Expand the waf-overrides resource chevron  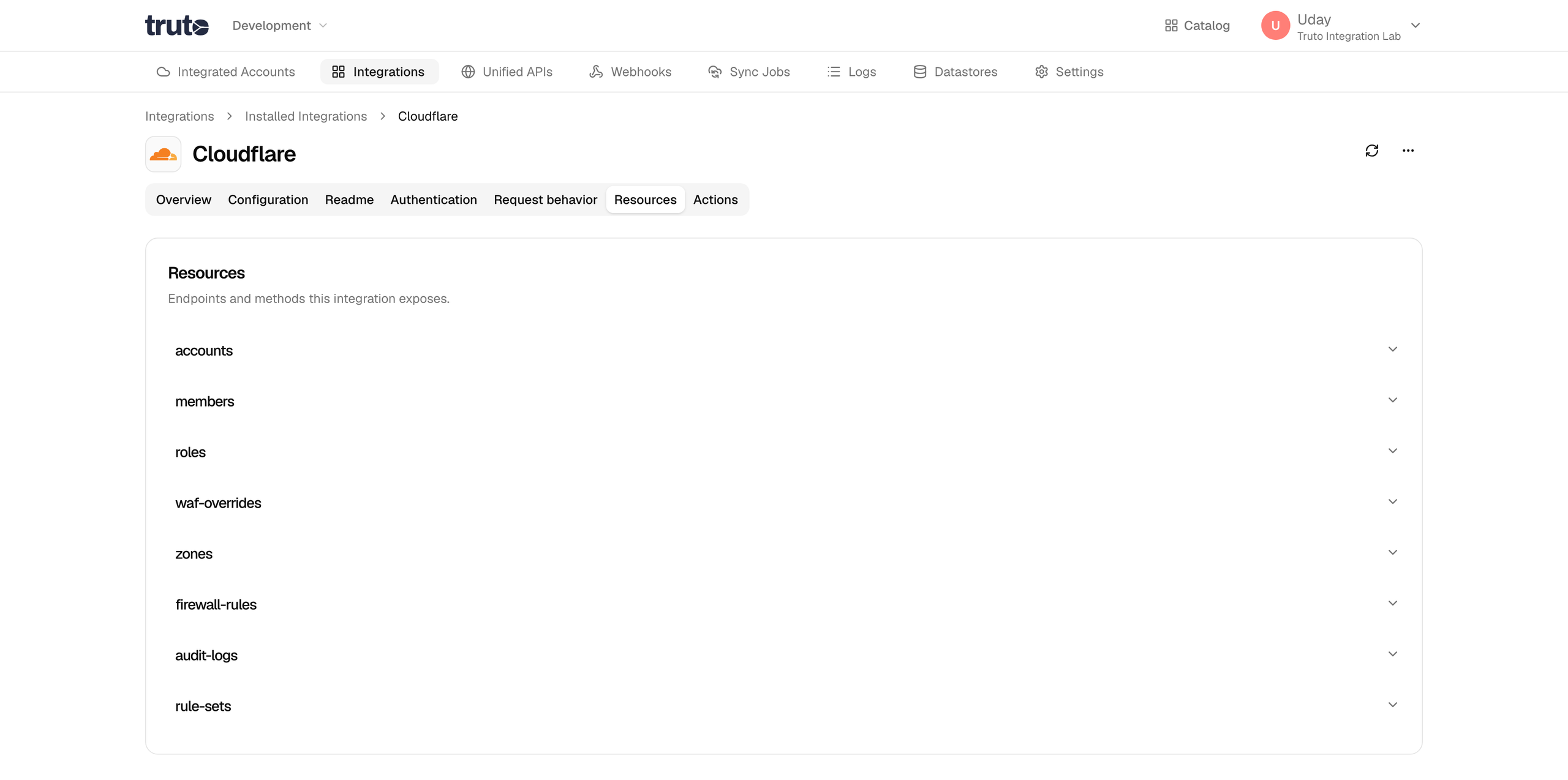pos(1392,501)
